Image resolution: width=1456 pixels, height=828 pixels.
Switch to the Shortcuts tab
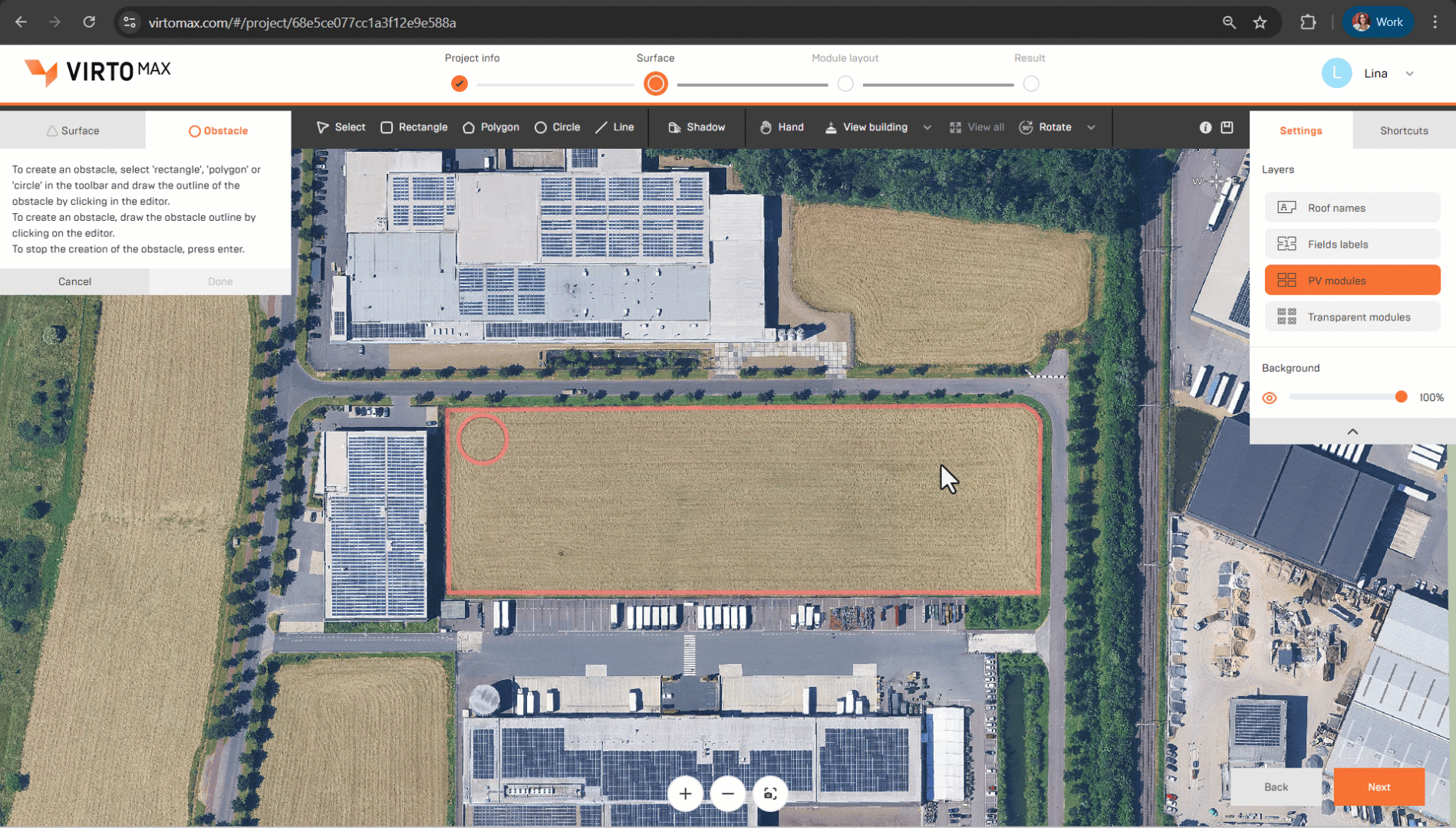pyautogui.click(x=1404, y=130)
